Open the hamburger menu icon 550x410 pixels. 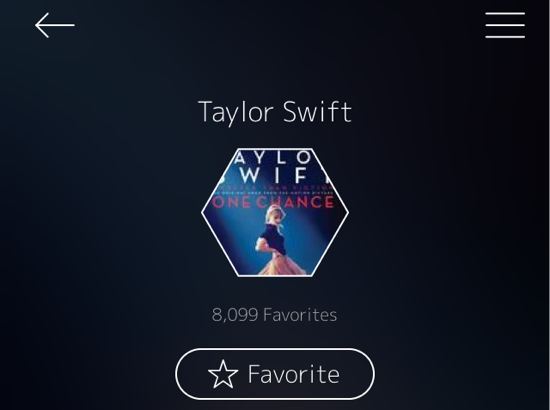pos(505,25)
